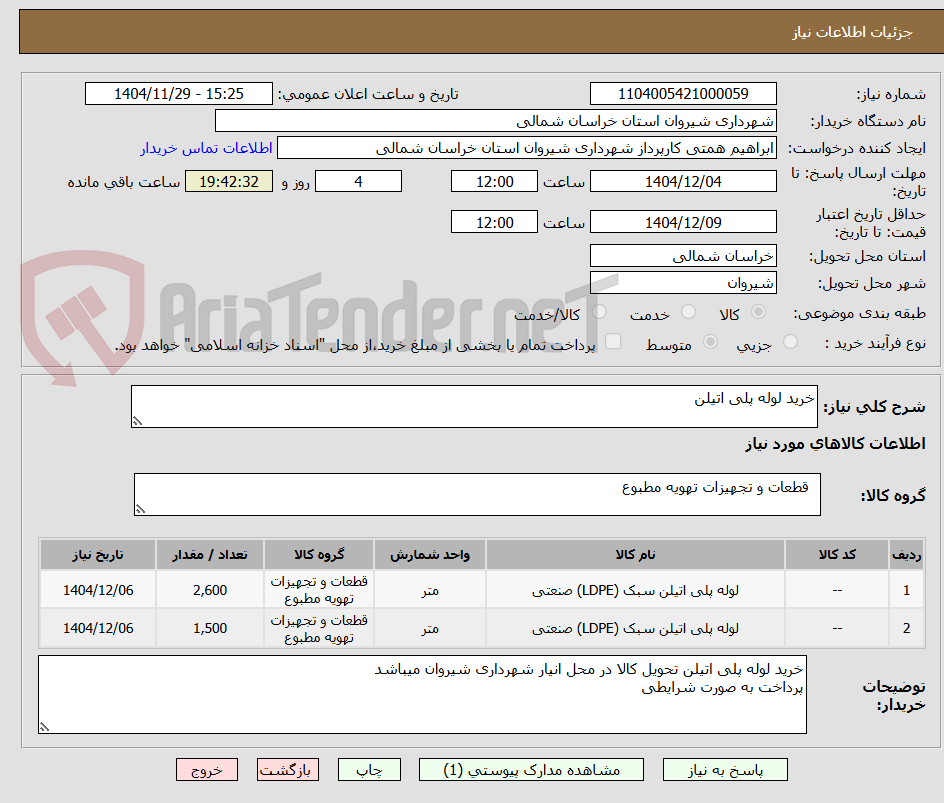Select the متوسط purchase type radio

coord(710,342)
